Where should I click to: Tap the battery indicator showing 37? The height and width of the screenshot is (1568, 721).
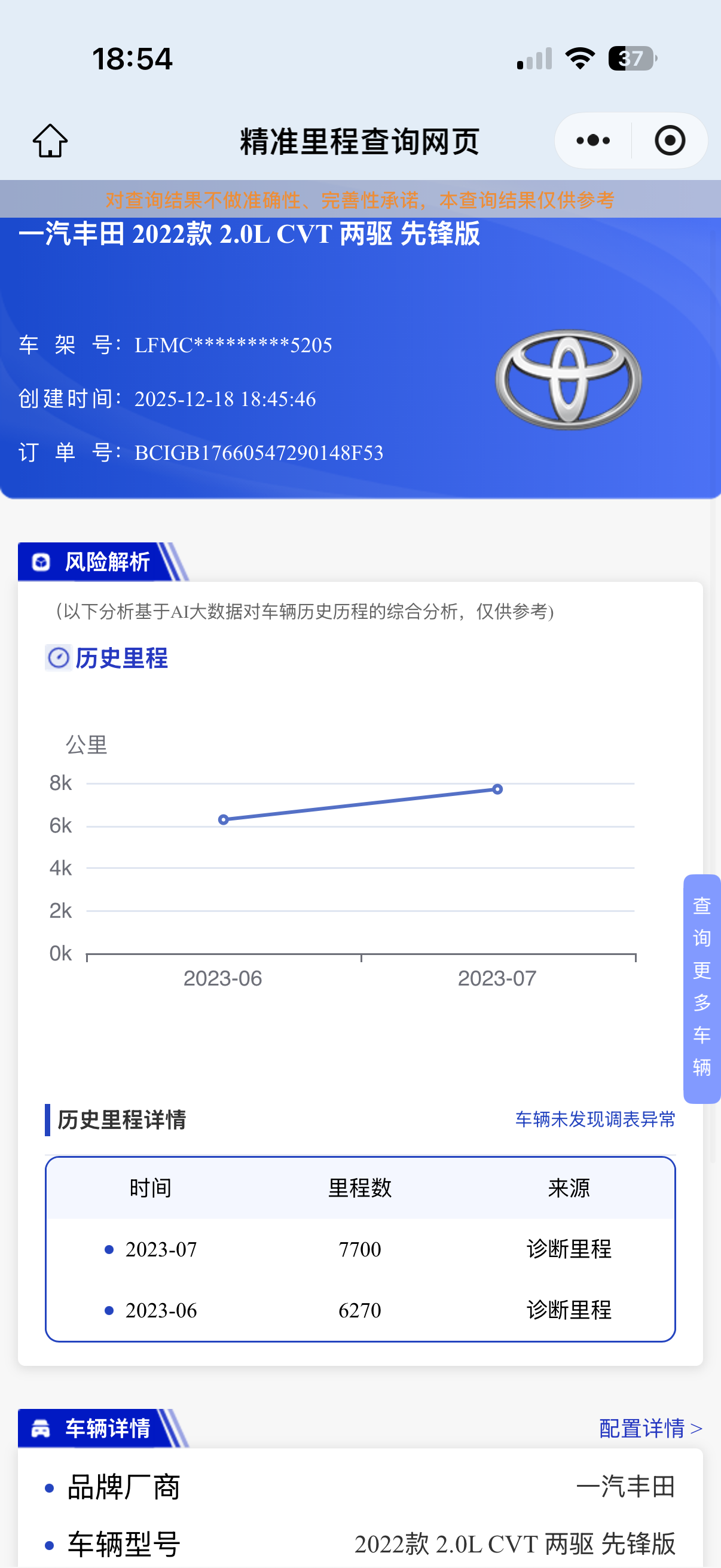click(632, 59)
